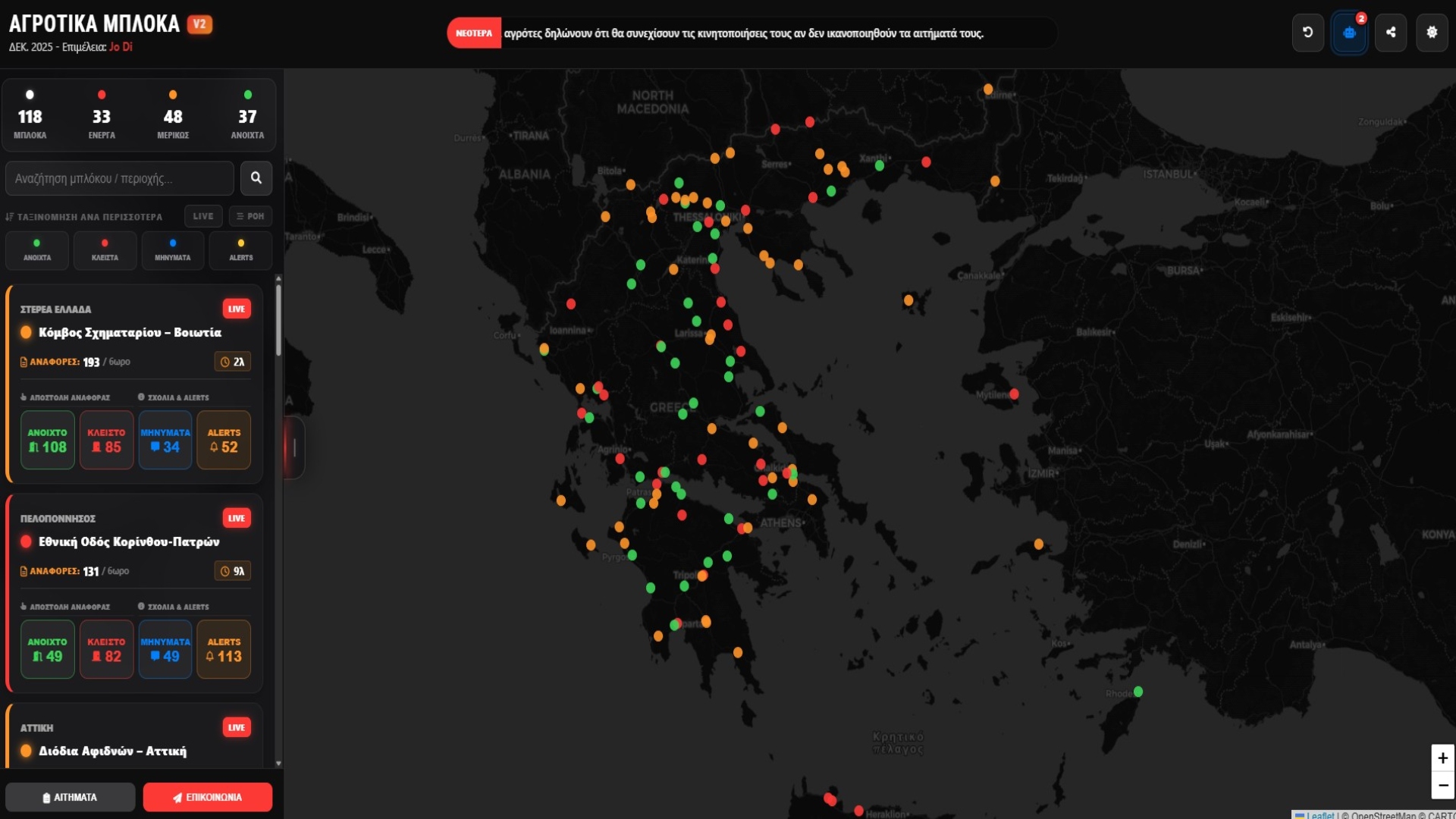The height and width of the screenshot is (819, 1456).
Task: Zoom in the map with the plus button
Action: click(1442, 758)
